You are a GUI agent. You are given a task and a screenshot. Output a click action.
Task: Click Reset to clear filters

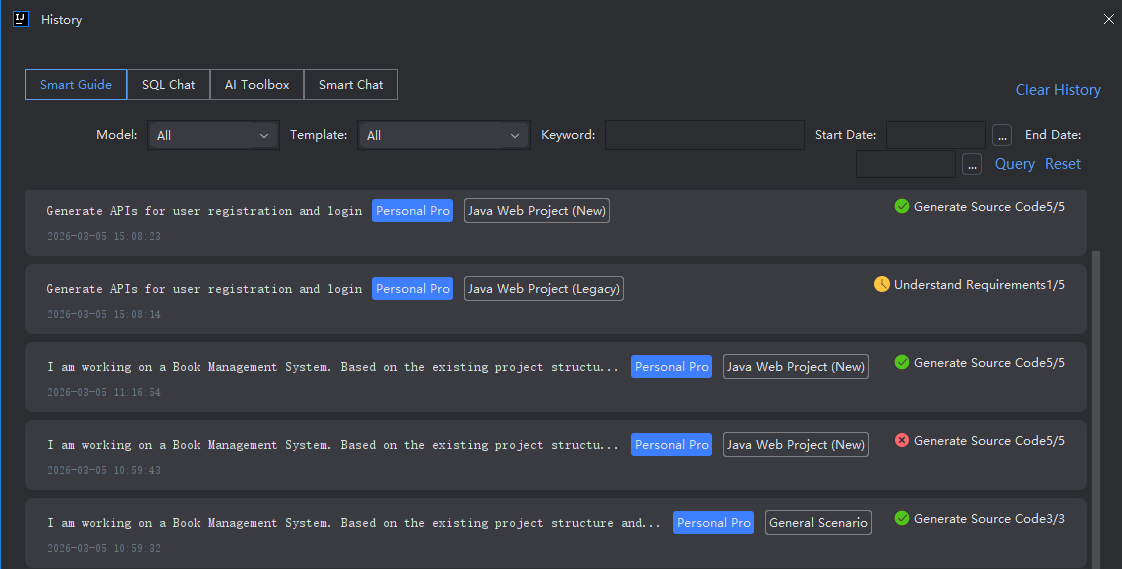[x=1063, y=164]
